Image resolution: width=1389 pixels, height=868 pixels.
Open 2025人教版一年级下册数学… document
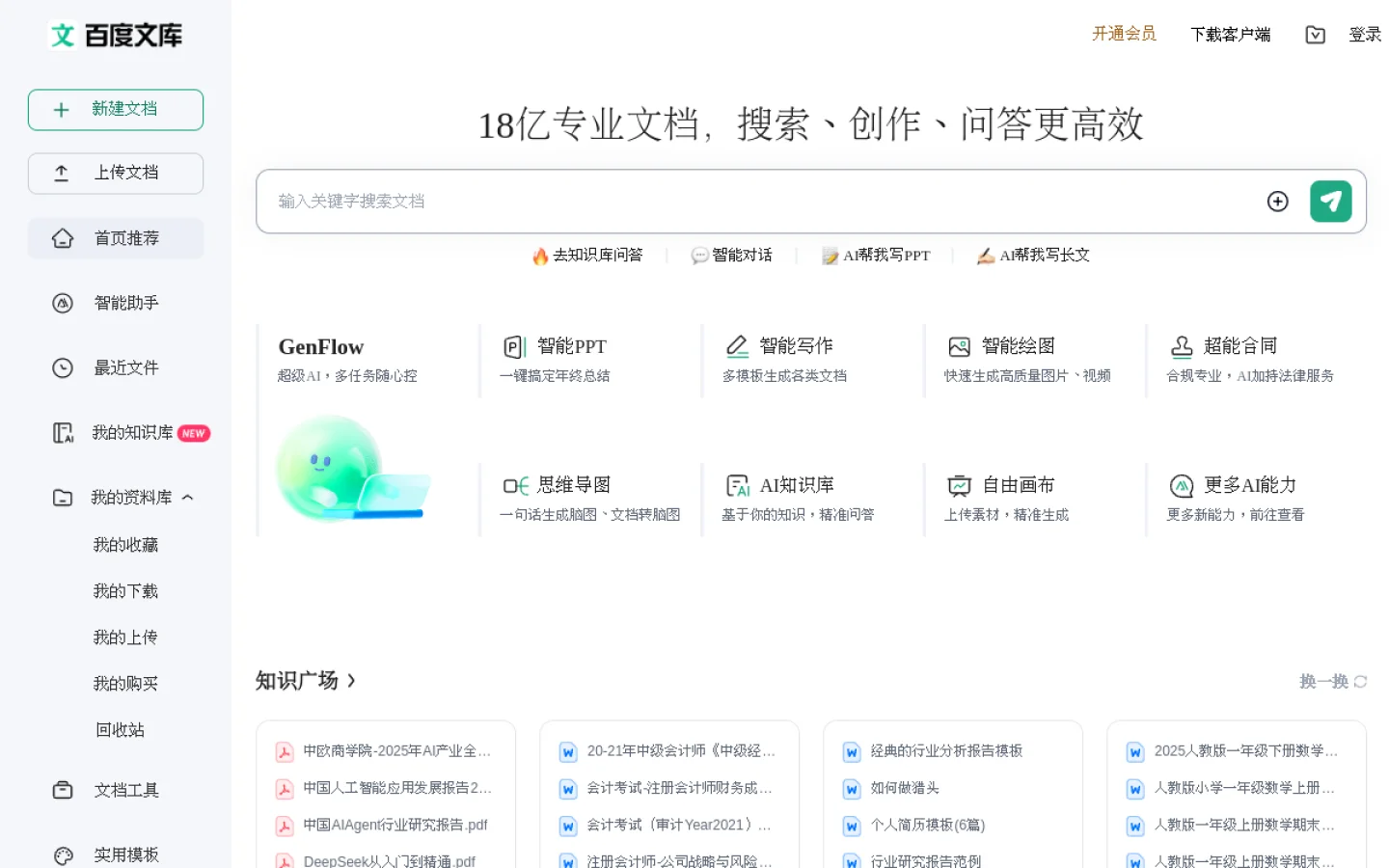pos(1246,751)
